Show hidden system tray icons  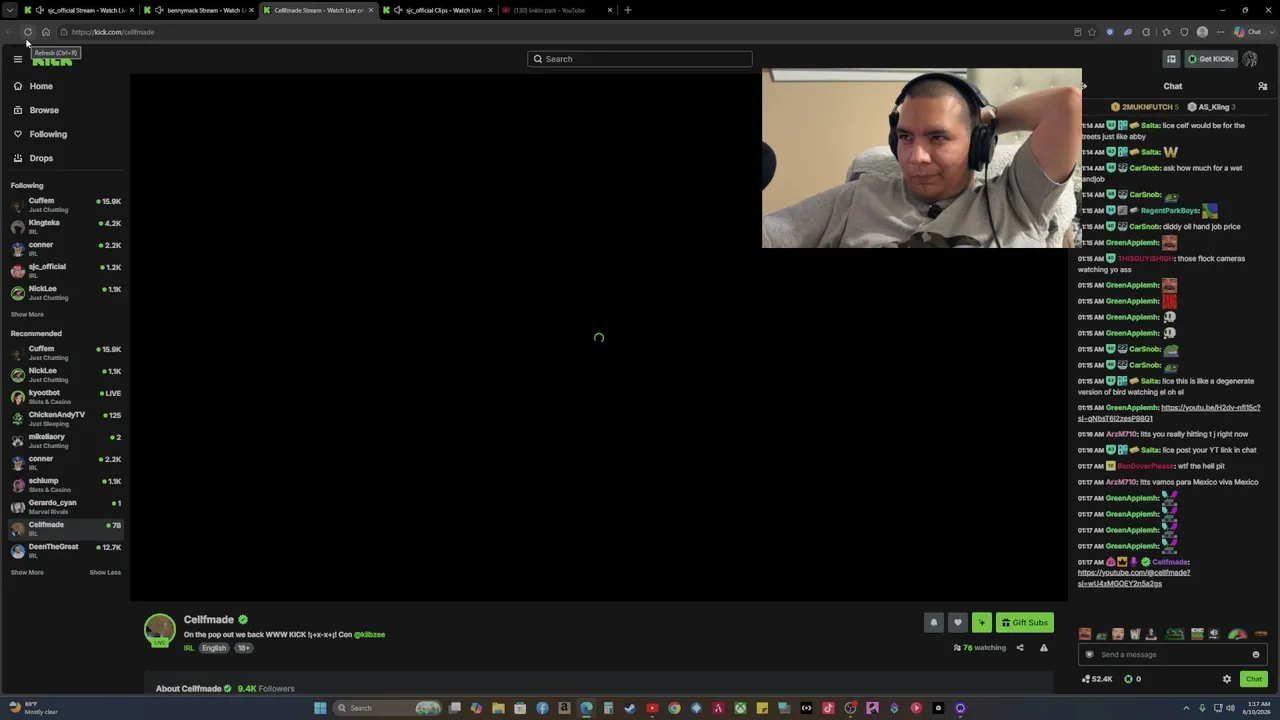pos(1187,708)
